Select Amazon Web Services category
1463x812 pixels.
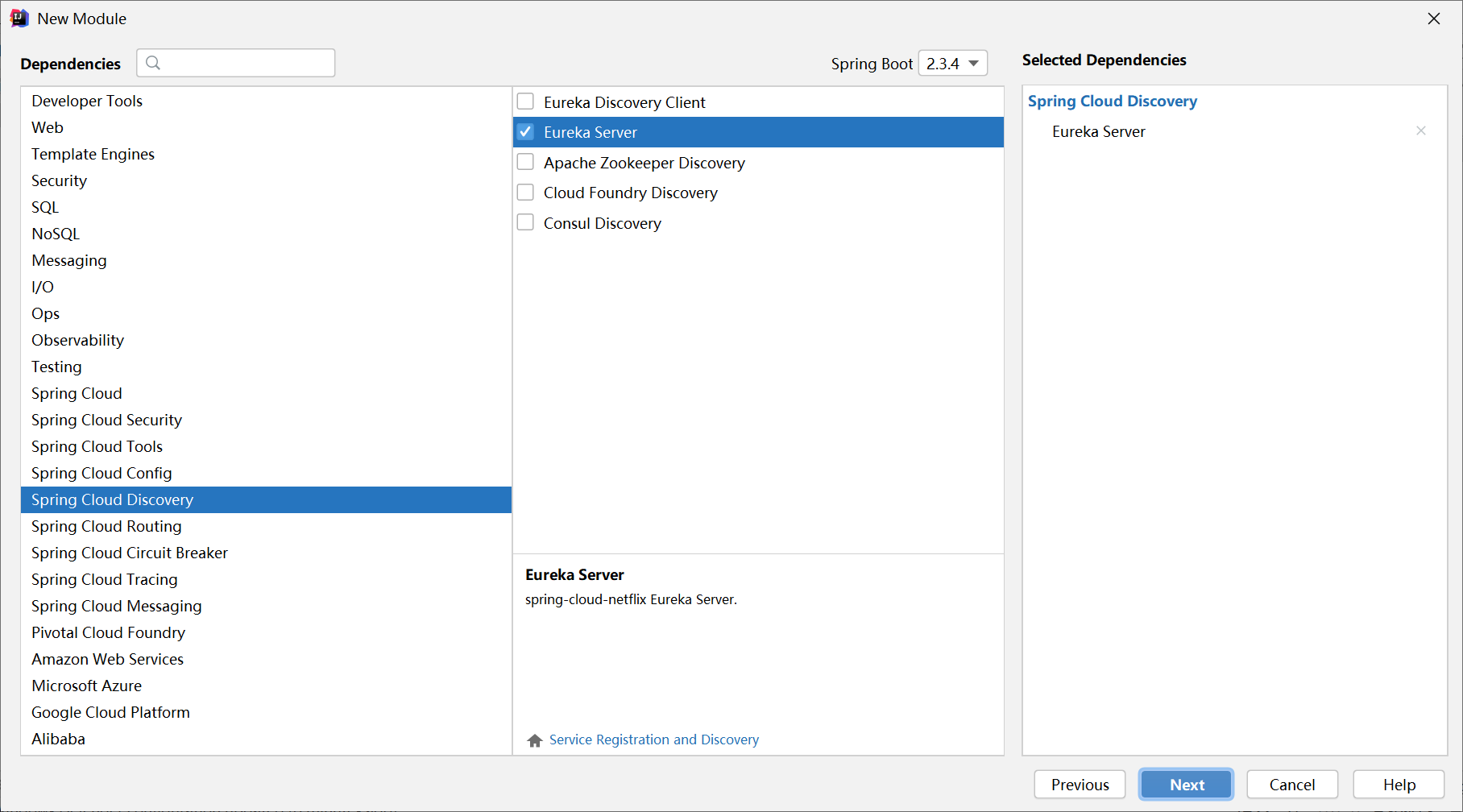point(266,659)
